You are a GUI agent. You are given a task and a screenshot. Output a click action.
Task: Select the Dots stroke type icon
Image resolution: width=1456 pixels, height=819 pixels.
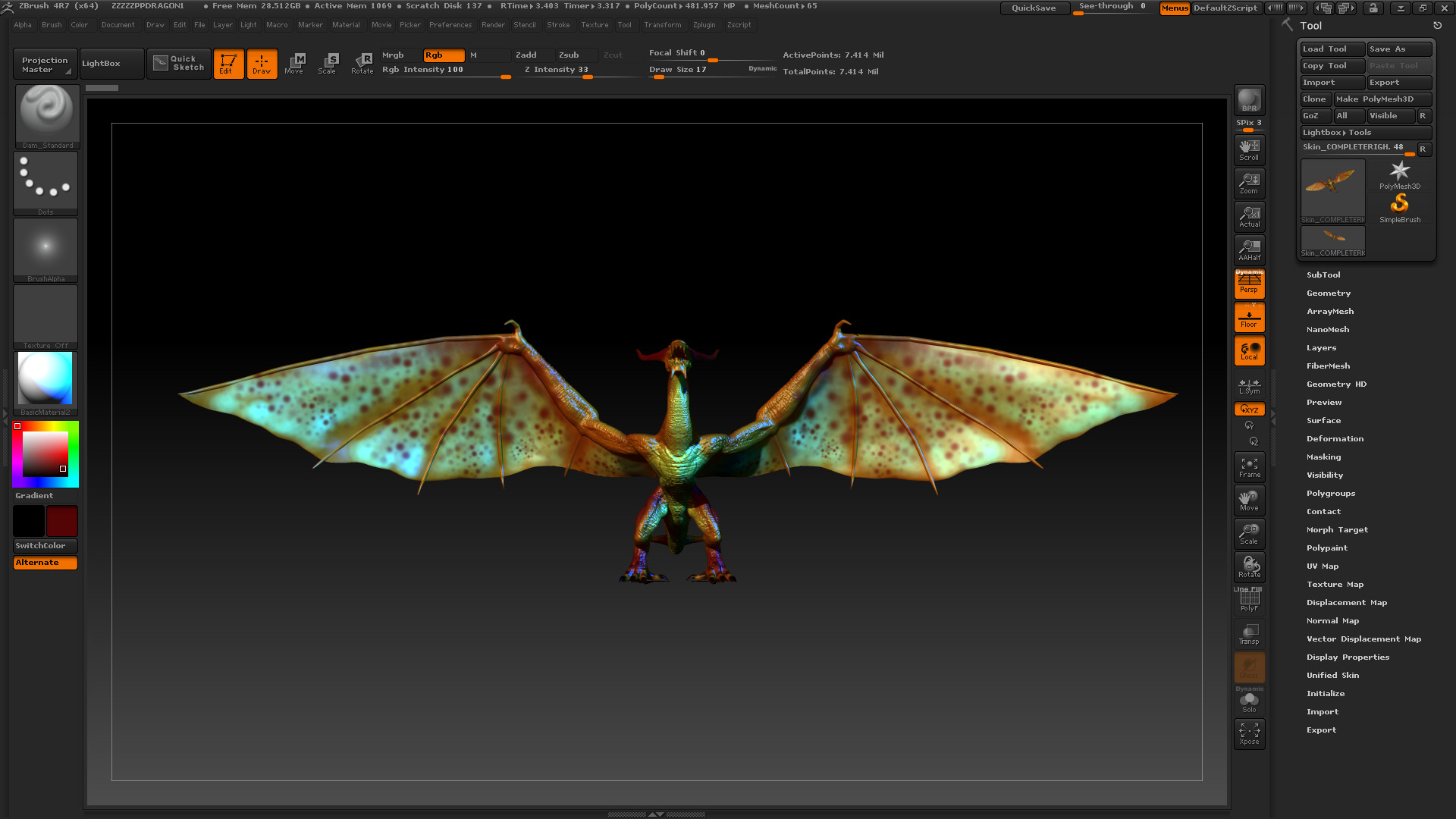[45, 180]
